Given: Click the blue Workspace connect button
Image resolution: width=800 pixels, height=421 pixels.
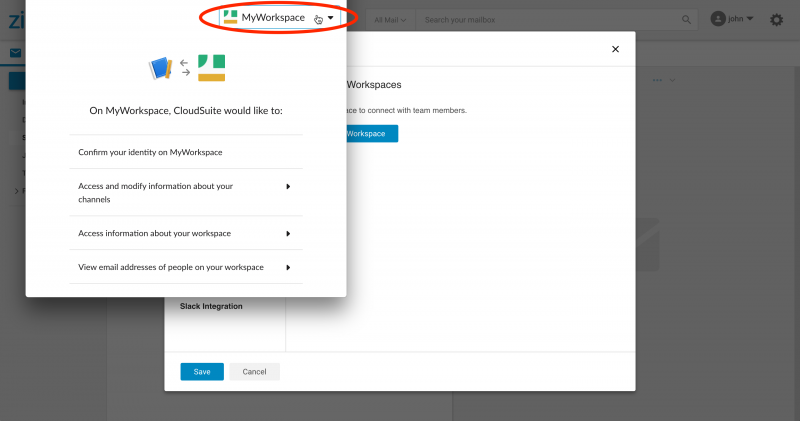Looking at the screenshot, I should click(x=372, y=134).
